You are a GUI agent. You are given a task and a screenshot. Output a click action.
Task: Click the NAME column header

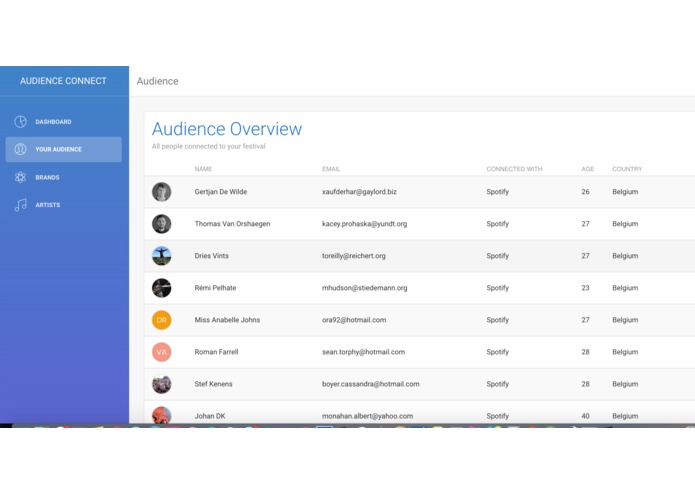pos(203,169)
